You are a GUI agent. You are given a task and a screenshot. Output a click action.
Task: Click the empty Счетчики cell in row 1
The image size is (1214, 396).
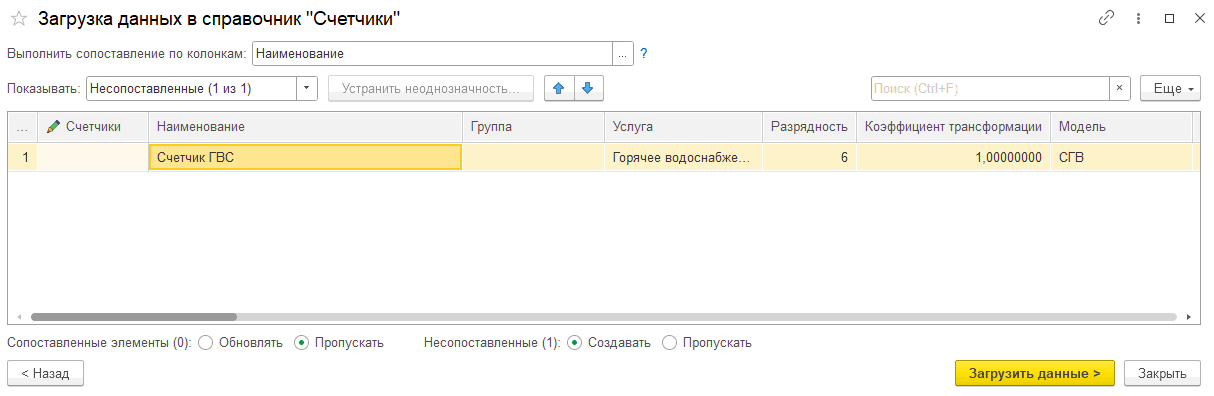(93, 157)
